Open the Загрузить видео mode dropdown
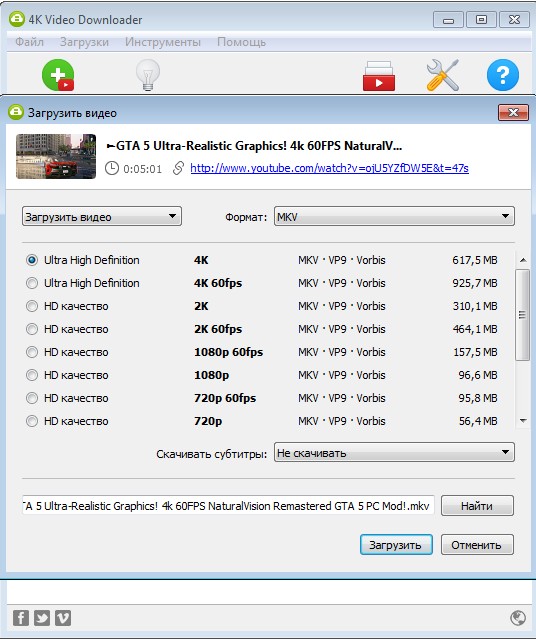This screenshot has height=639, width=536. pos(102,216)
